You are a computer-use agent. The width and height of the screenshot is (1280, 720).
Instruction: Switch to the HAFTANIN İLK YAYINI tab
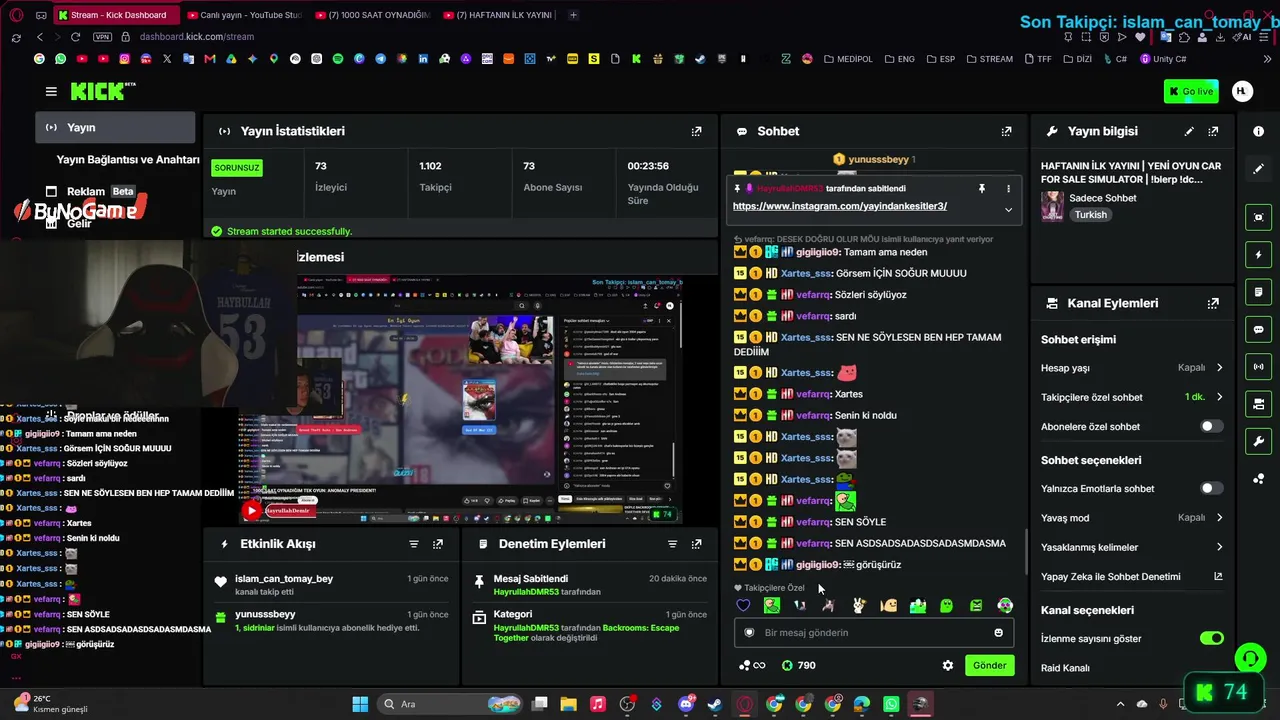499,15
